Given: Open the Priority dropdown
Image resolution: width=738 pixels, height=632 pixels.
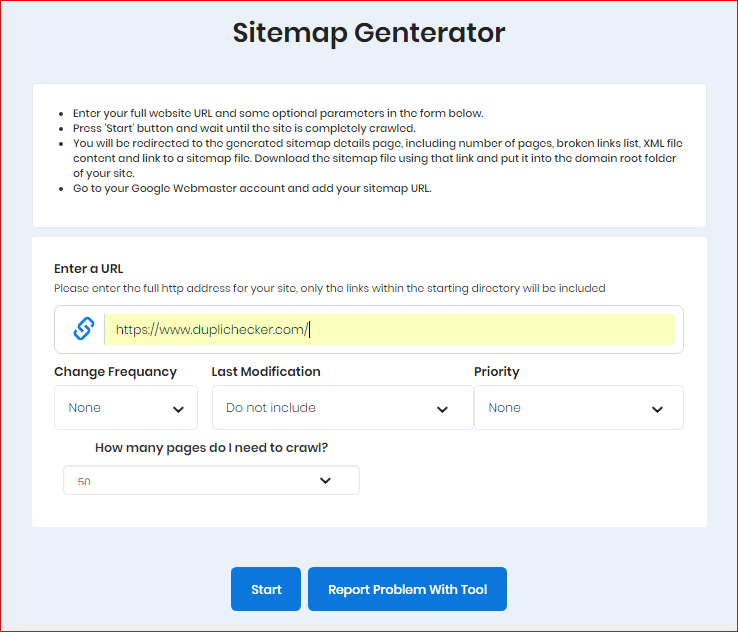Looking at the screenshot, I should pyautogui.click(x=578, y=408).
